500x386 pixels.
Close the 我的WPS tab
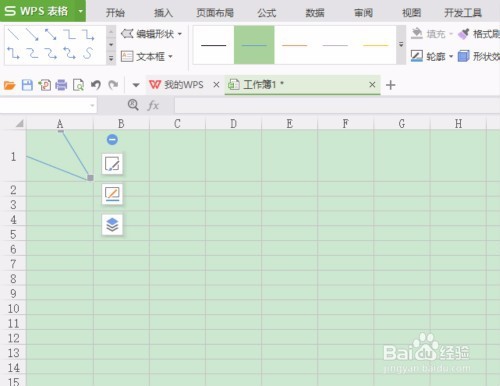(216, 85)
